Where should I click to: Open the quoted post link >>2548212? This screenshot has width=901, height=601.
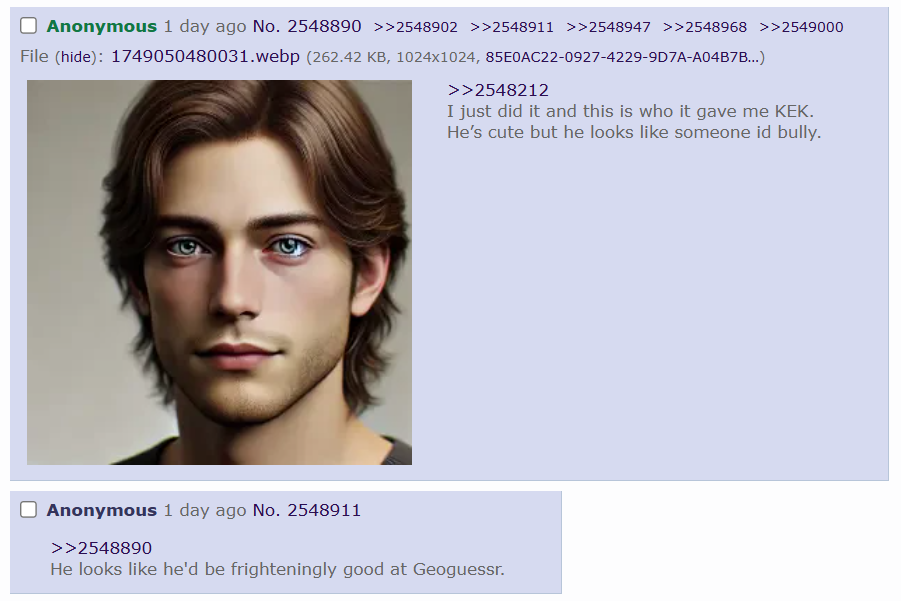pos(498,90)
